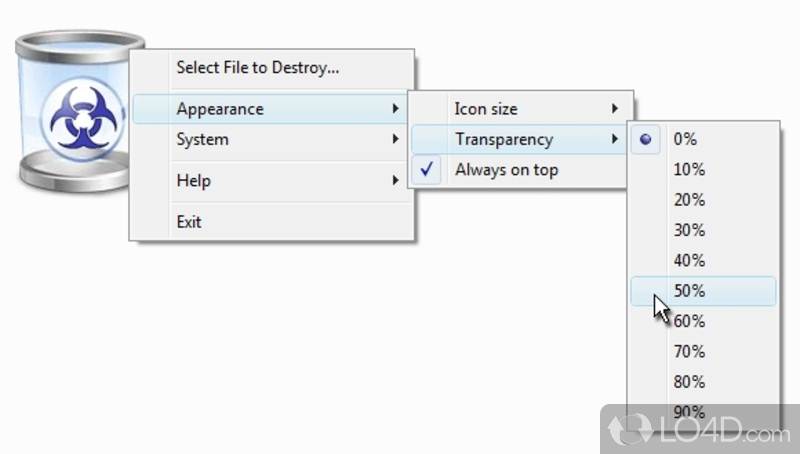Viewport: 800px width, 454px height.
Task: Choose the highlighted 50% transparency
Action: pyautogui.click(x=704, y=291)
